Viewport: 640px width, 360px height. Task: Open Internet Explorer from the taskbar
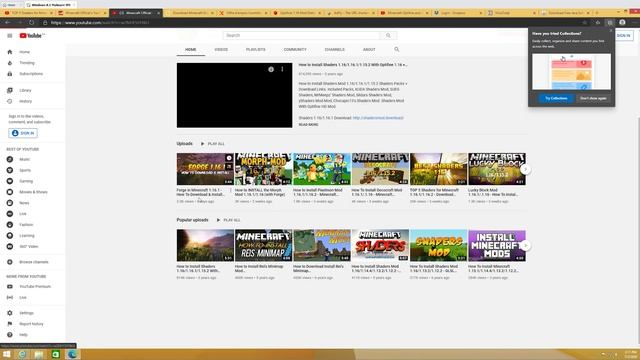click(x=22, y=354)
